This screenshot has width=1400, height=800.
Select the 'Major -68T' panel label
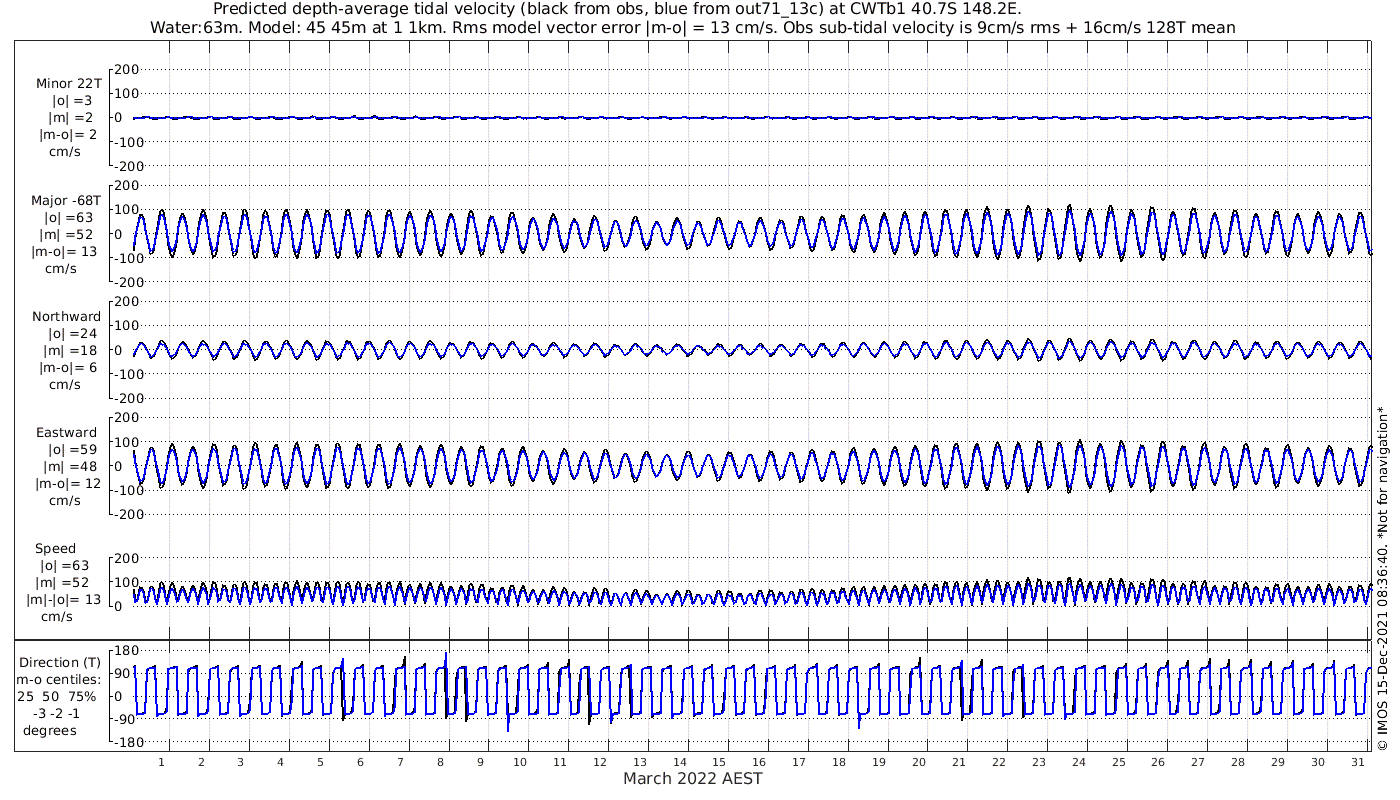click(x=66, y=201)
